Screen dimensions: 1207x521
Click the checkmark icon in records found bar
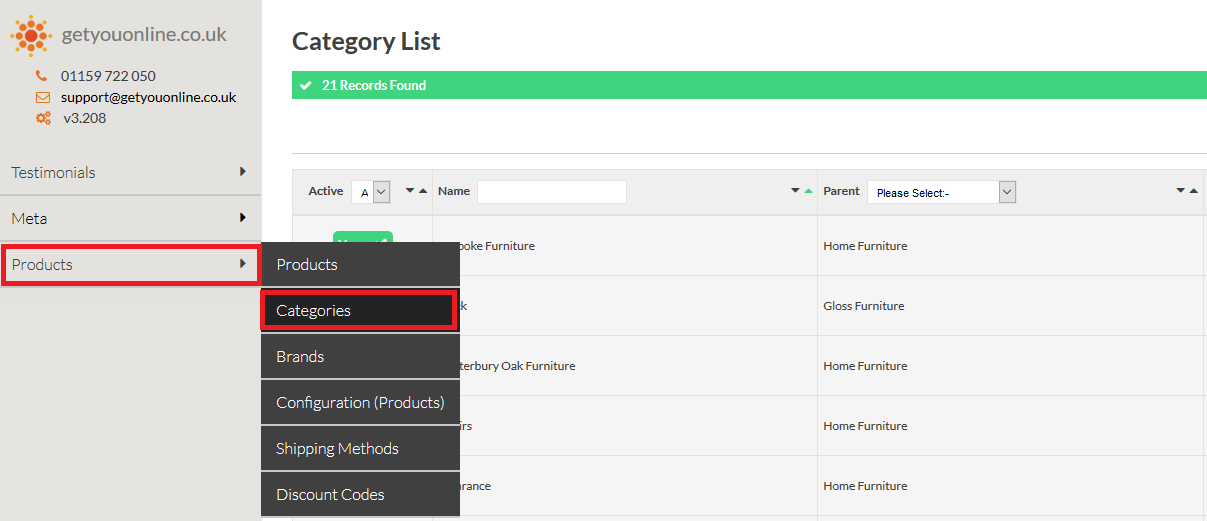pyautogui.click(x=306, y=85)
